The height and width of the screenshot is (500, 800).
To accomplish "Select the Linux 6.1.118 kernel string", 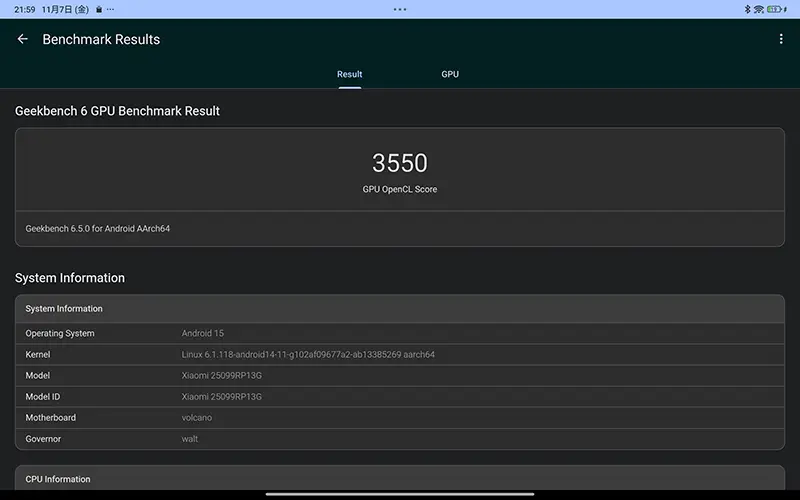I will (x=308, y=354).
